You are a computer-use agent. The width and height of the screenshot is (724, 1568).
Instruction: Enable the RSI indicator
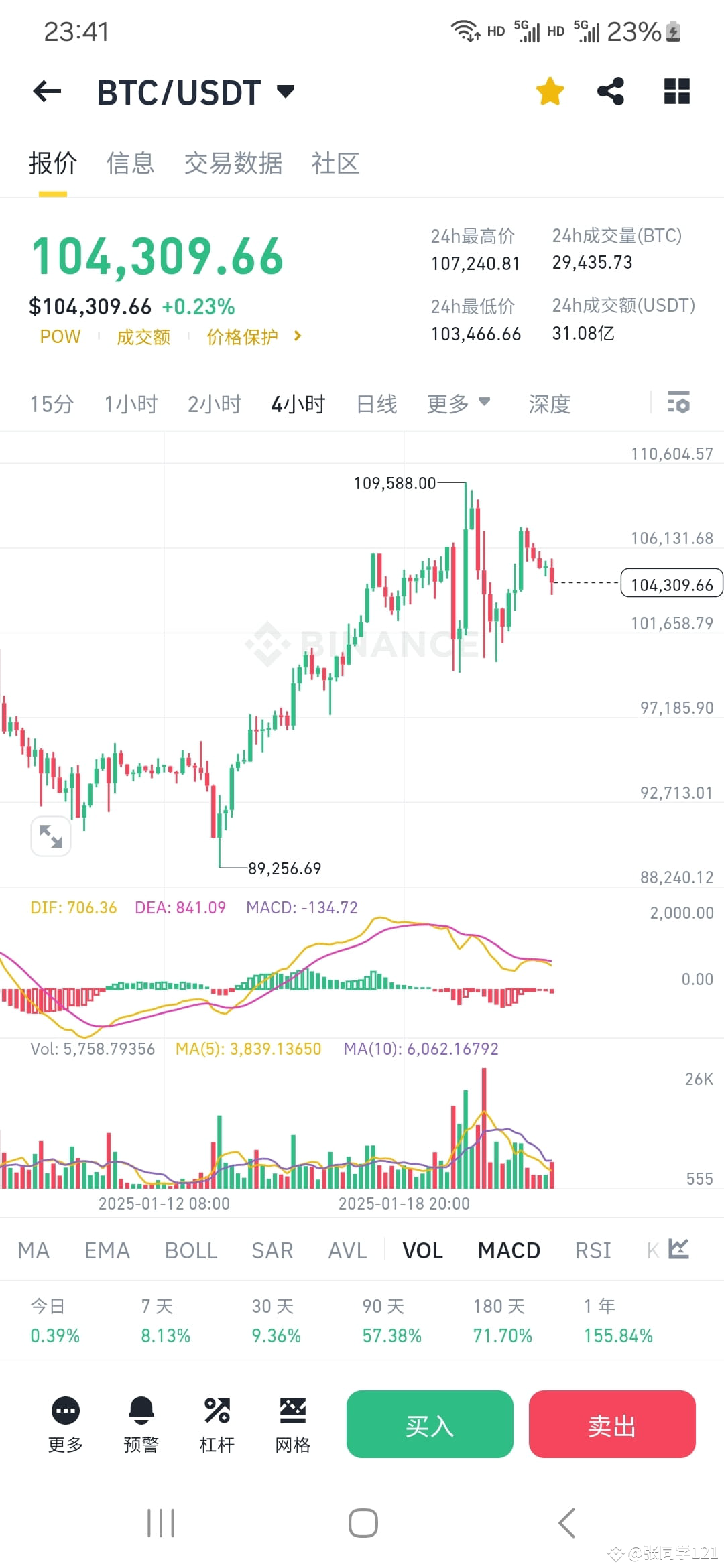click(x=593, y=1249)
